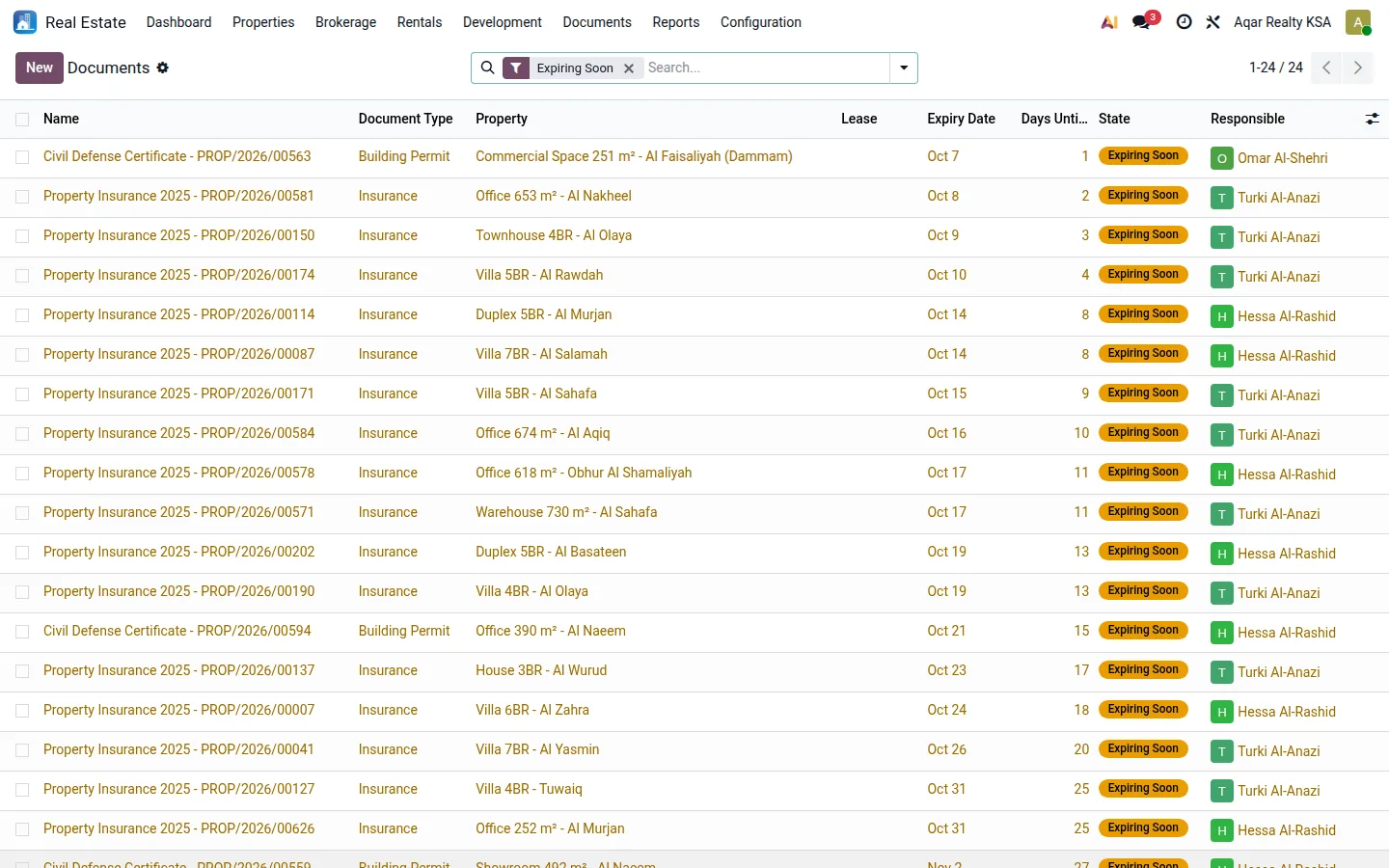Check the PROP/2026/00563 row checkbox
Screen dimensions: 1389x868
point(22,157)
